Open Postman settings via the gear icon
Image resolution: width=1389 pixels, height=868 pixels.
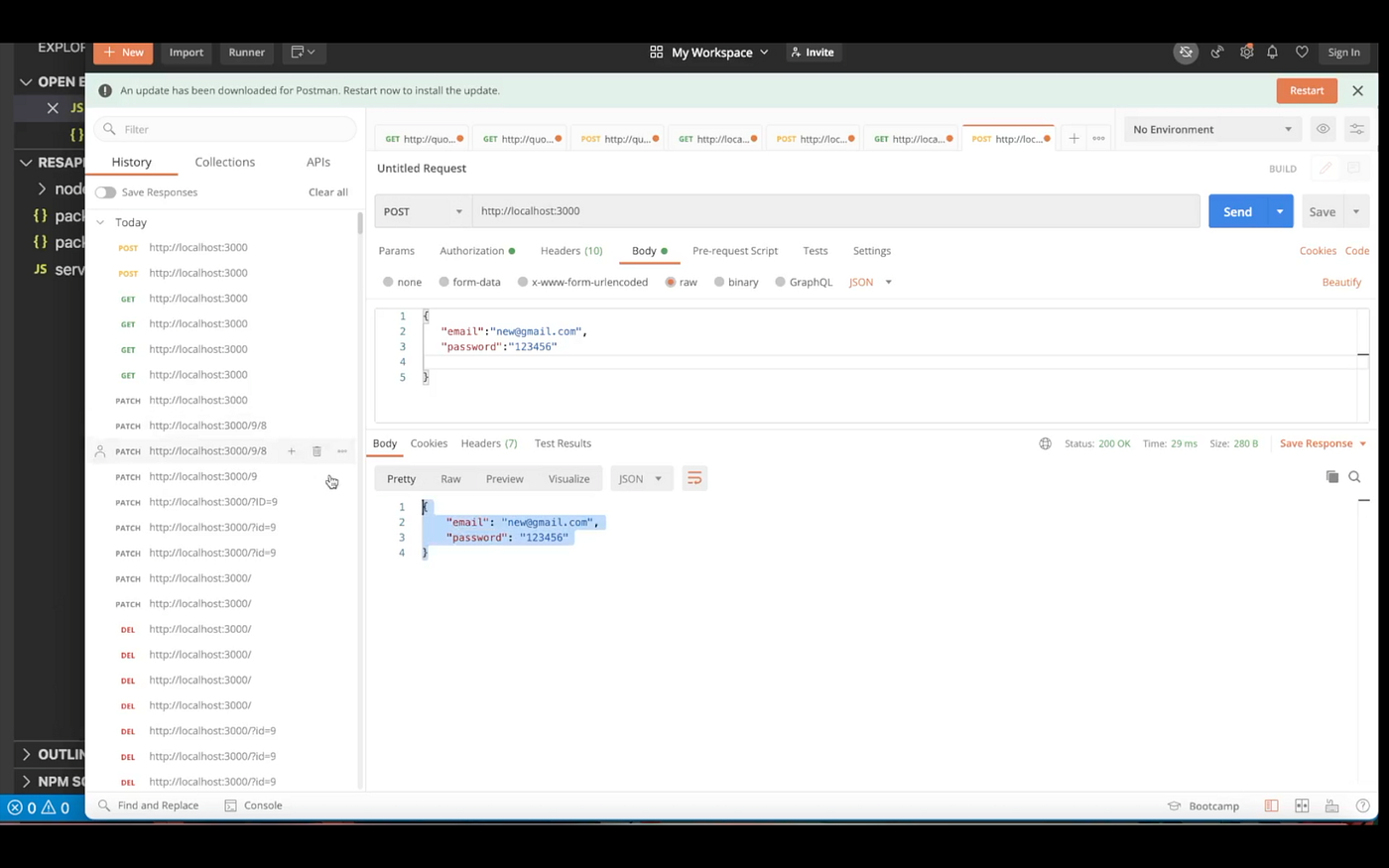[1246, 52]
